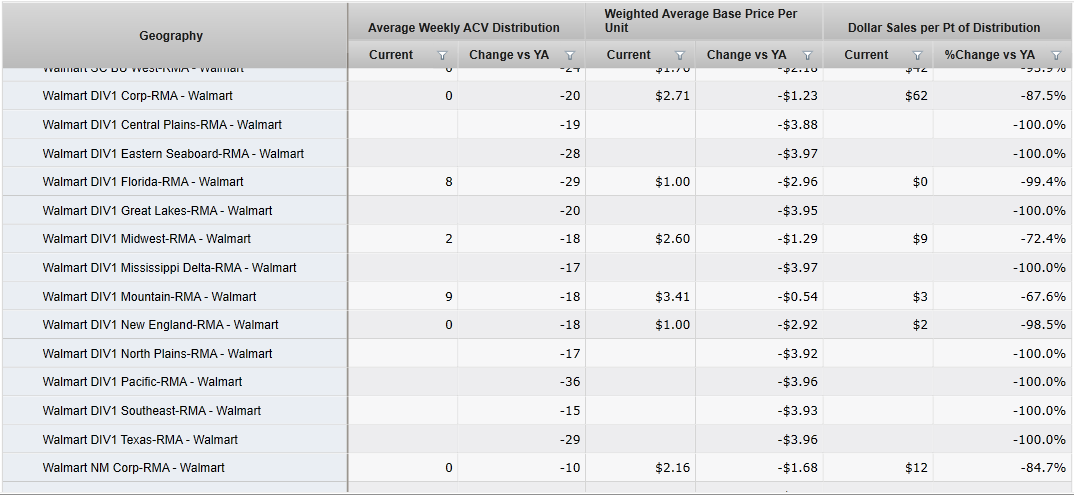Select the Walmart DIV1 Florida-RMA row

143,182
